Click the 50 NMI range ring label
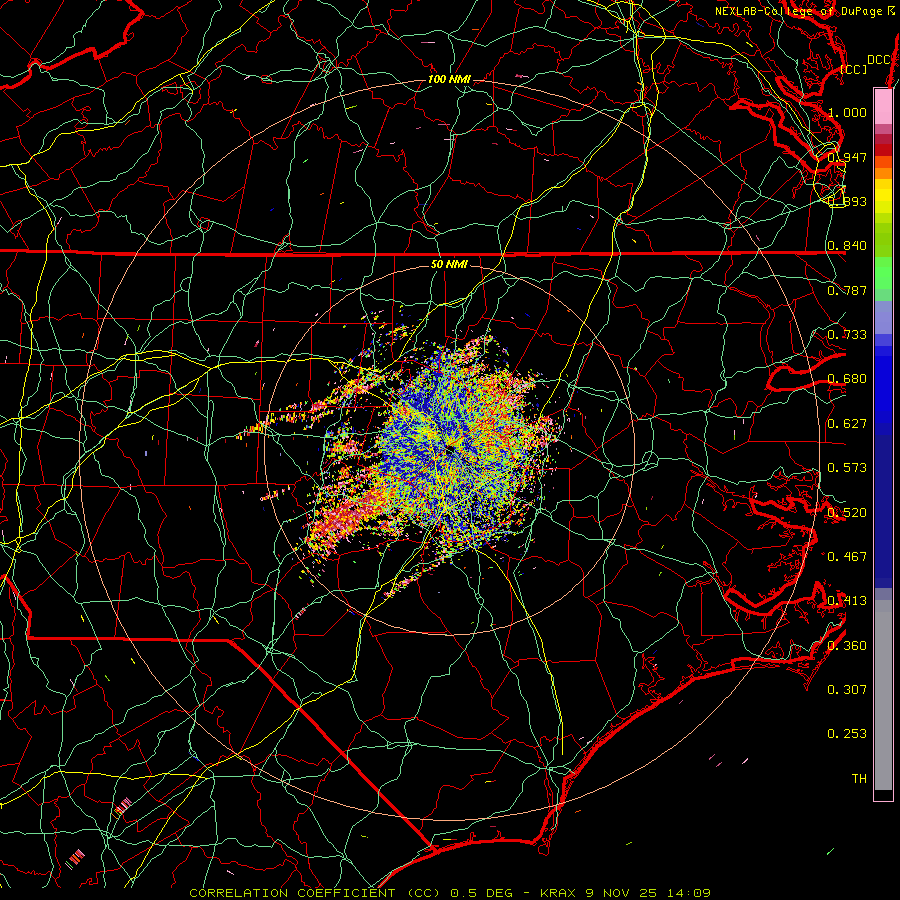Viewport: 900px width, 900px height. (x=449, y=264)
